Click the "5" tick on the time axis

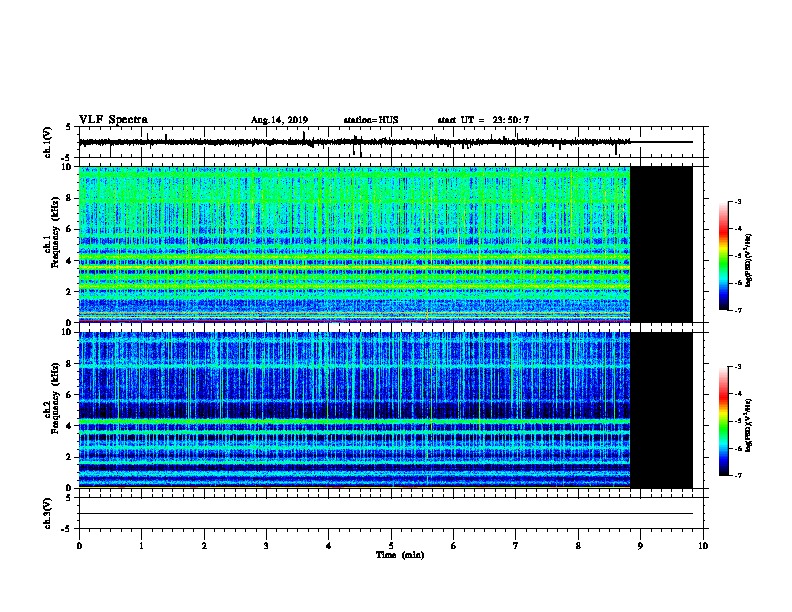coord(391,546)
